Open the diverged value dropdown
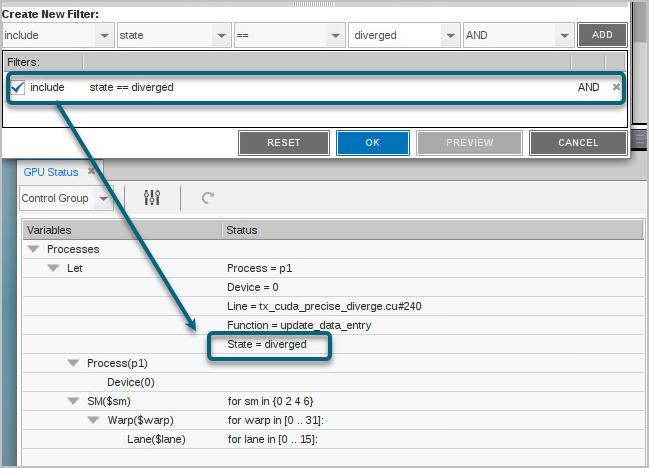The height and width of the screenshot is (468, 649). tap(450, 35)
